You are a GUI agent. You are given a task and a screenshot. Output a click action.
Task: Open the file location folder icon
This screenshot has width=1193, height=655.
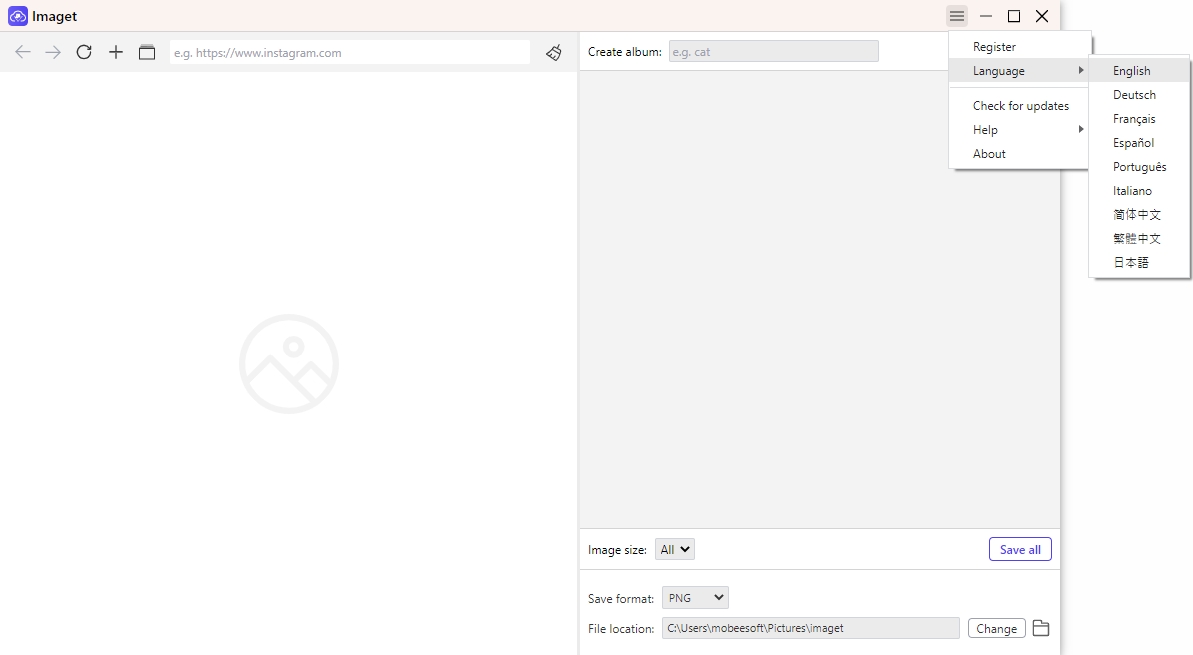[x=1041, y=628]
